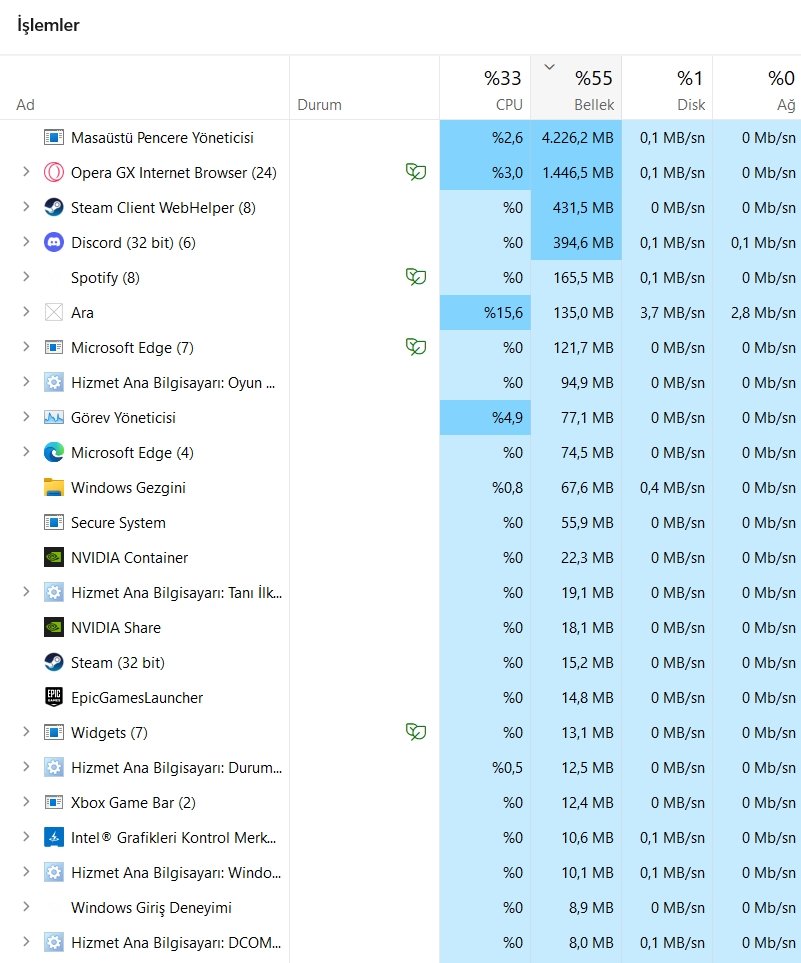The width and height of the screenshot is (801, 963).
Task: Click the NVIDIA Container icon
Action: 54,558
